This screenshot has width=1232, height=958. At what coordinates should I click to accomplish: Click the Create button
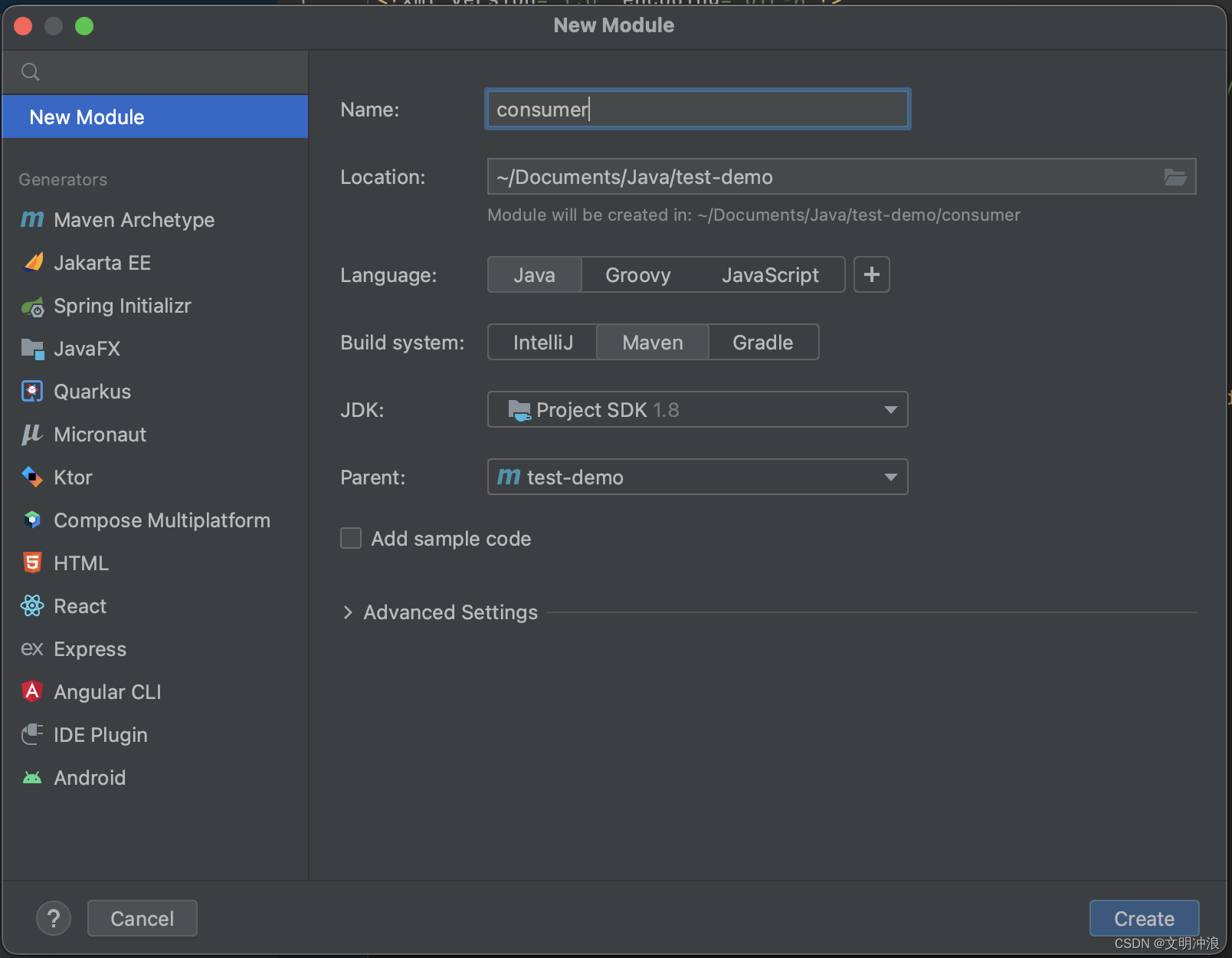pos(1144,917)
